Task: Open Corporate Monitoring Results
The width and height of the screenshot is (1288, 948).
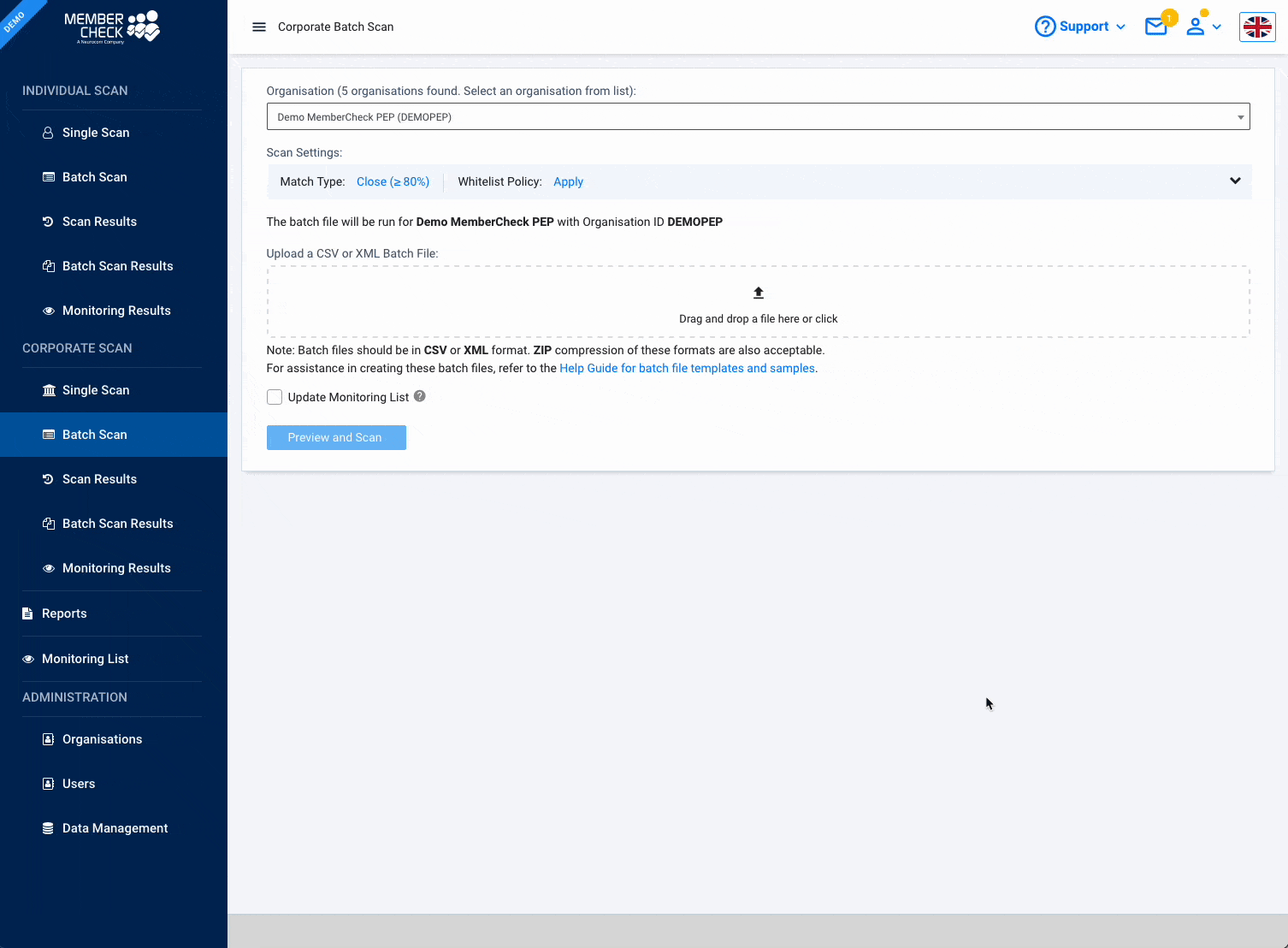Action: pos(114,568)
